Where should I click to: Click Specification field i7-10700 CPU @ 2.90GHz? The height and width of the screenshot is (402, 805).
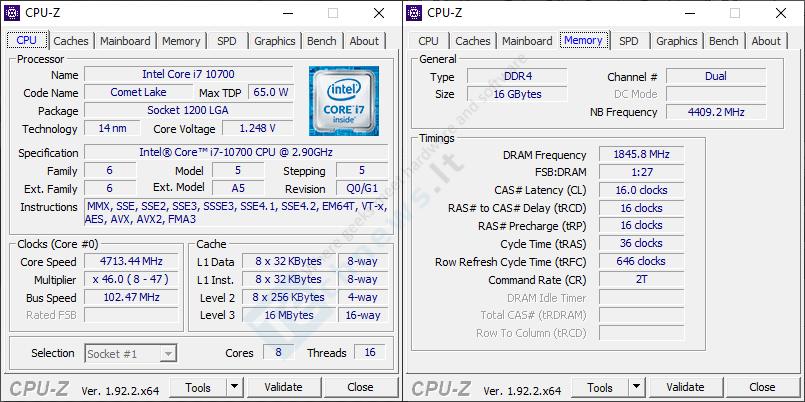(x=236, y=152)
